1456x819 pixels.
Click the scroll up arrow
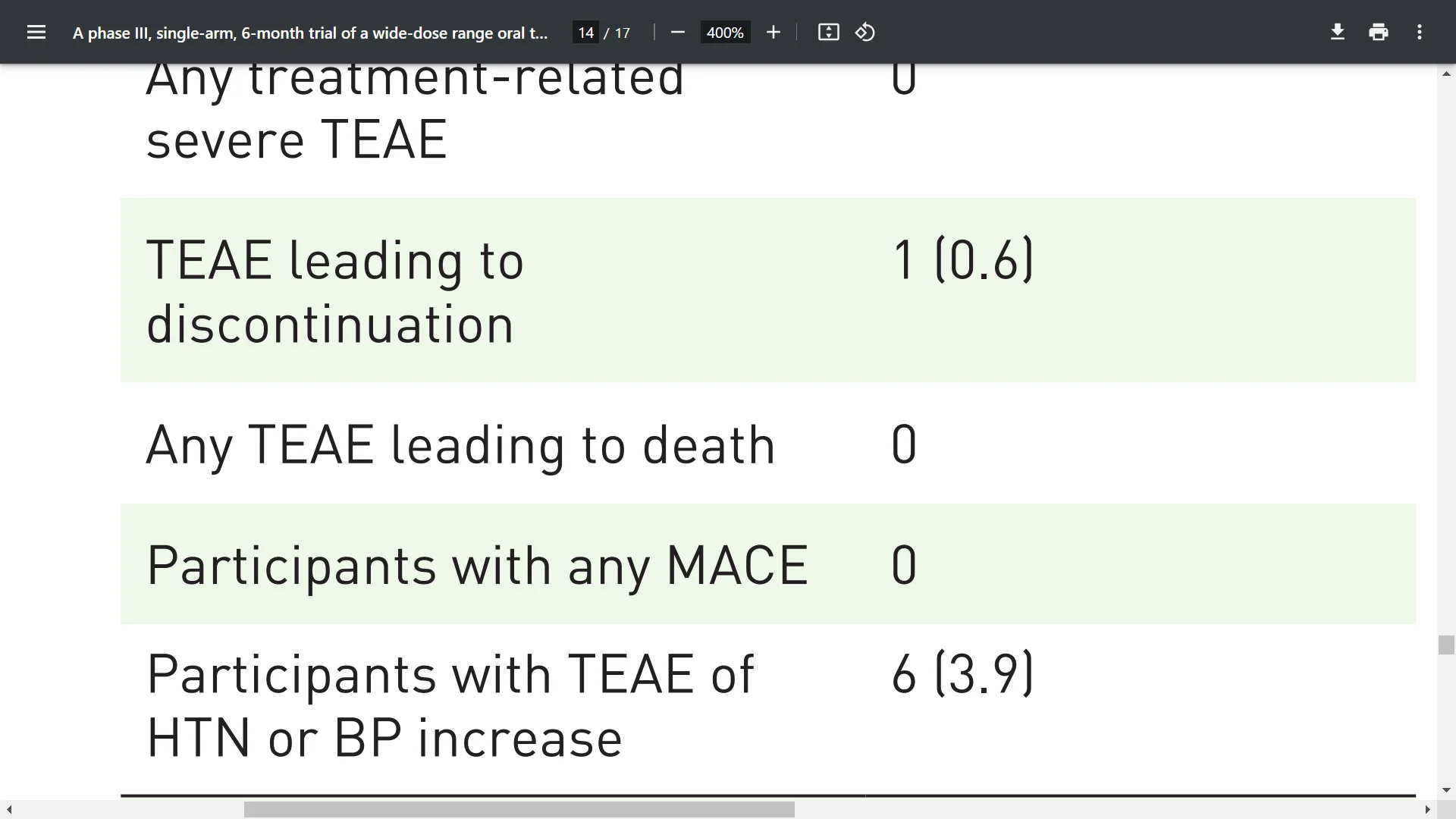pyautogui.click(x=1446, y=74)
